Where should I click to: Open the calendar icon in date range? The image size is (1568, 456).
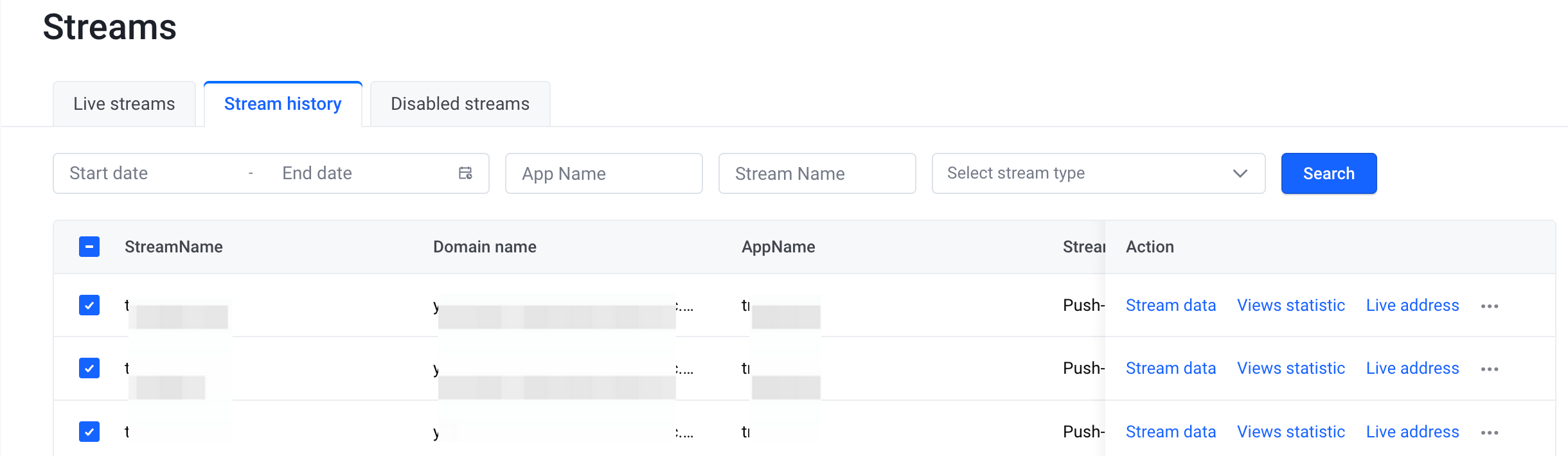click(465, 173)
